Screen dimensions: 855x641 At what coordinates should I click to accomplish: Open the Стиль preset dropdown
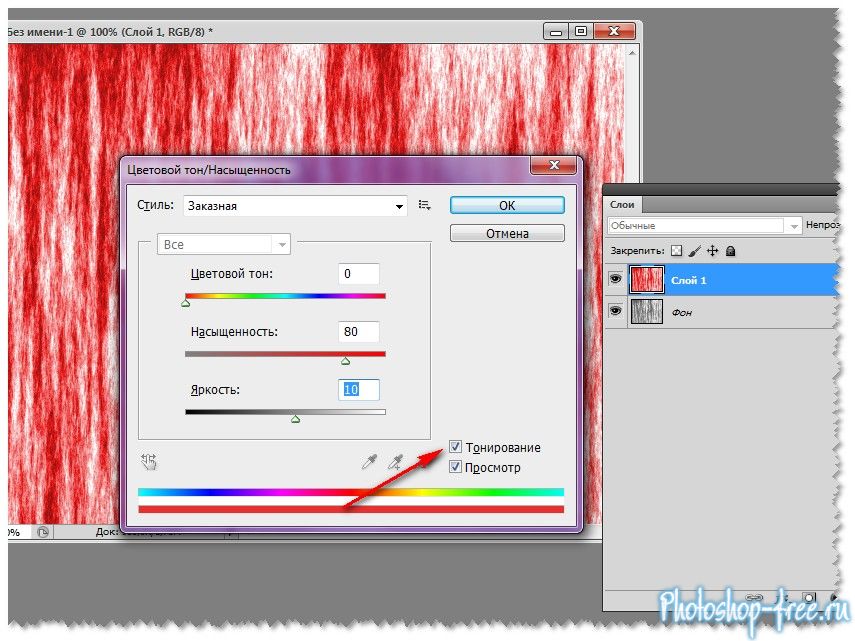pyautogui.click(x=295, y=206)
